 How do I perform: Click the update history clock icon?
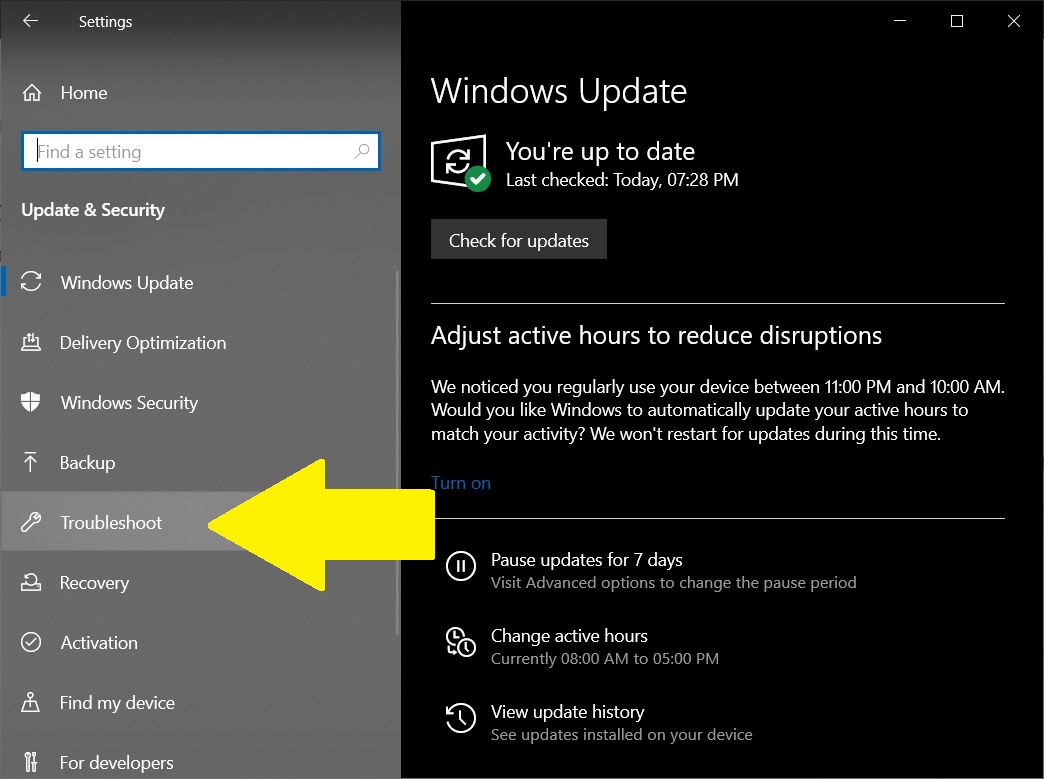click(460, 718)
